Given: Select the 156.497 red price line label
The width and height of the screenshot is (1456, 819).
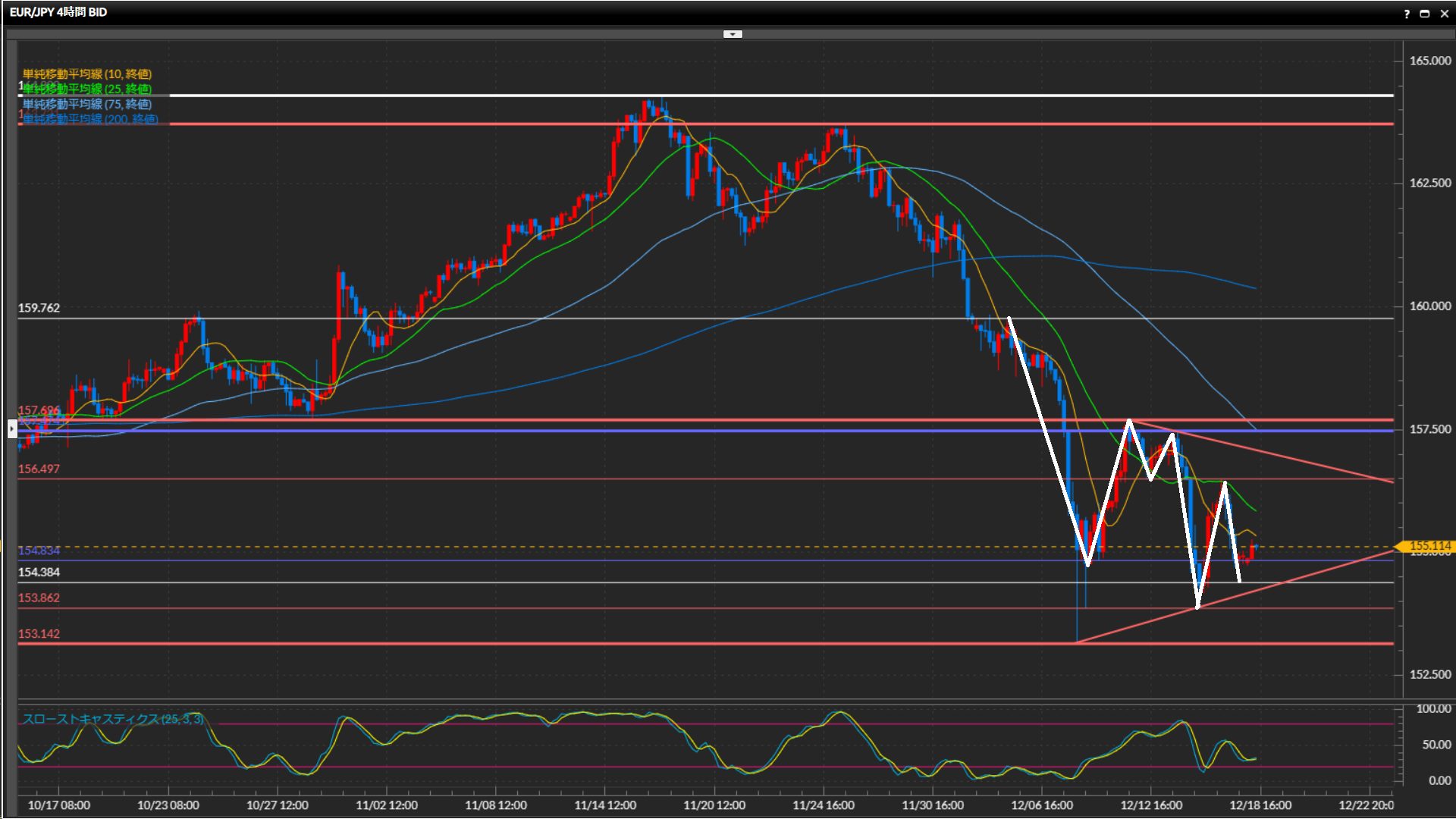Looking at the screenshot, I should point(39,469).
